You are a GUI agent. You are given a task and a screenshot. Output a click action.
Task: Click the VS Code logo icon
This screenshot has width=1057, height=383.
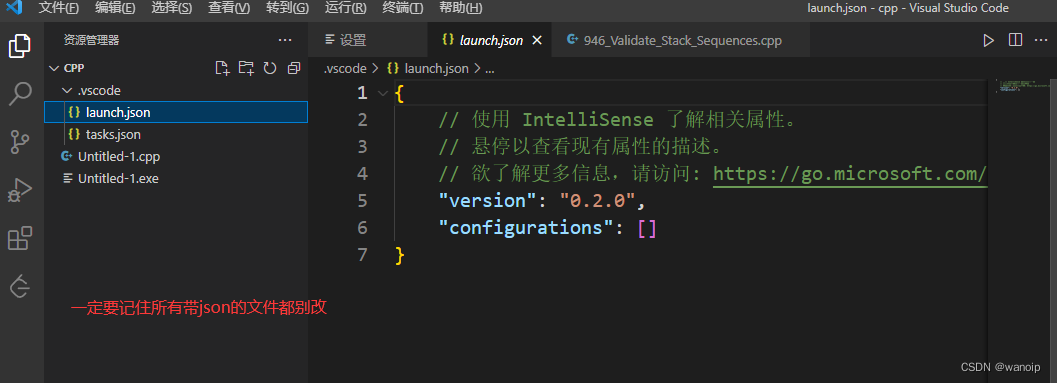pyautogui.click(x=15, y=8)
